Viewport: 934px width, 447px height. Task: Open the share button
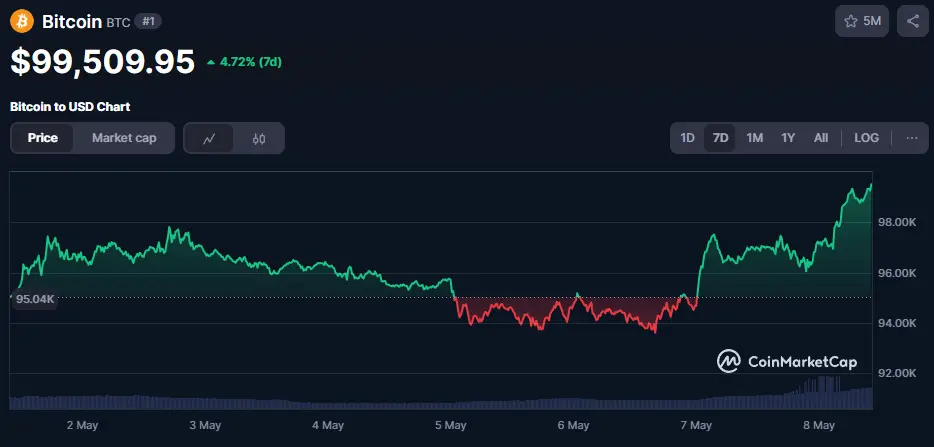tap(913, 21)
